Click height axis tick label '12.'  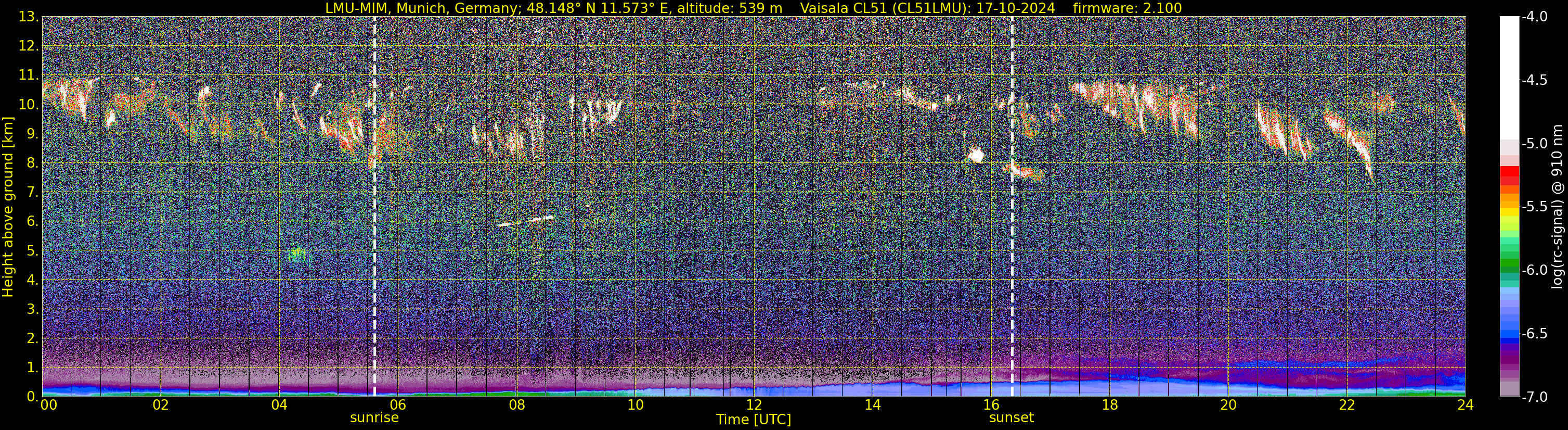pos(29,46)
